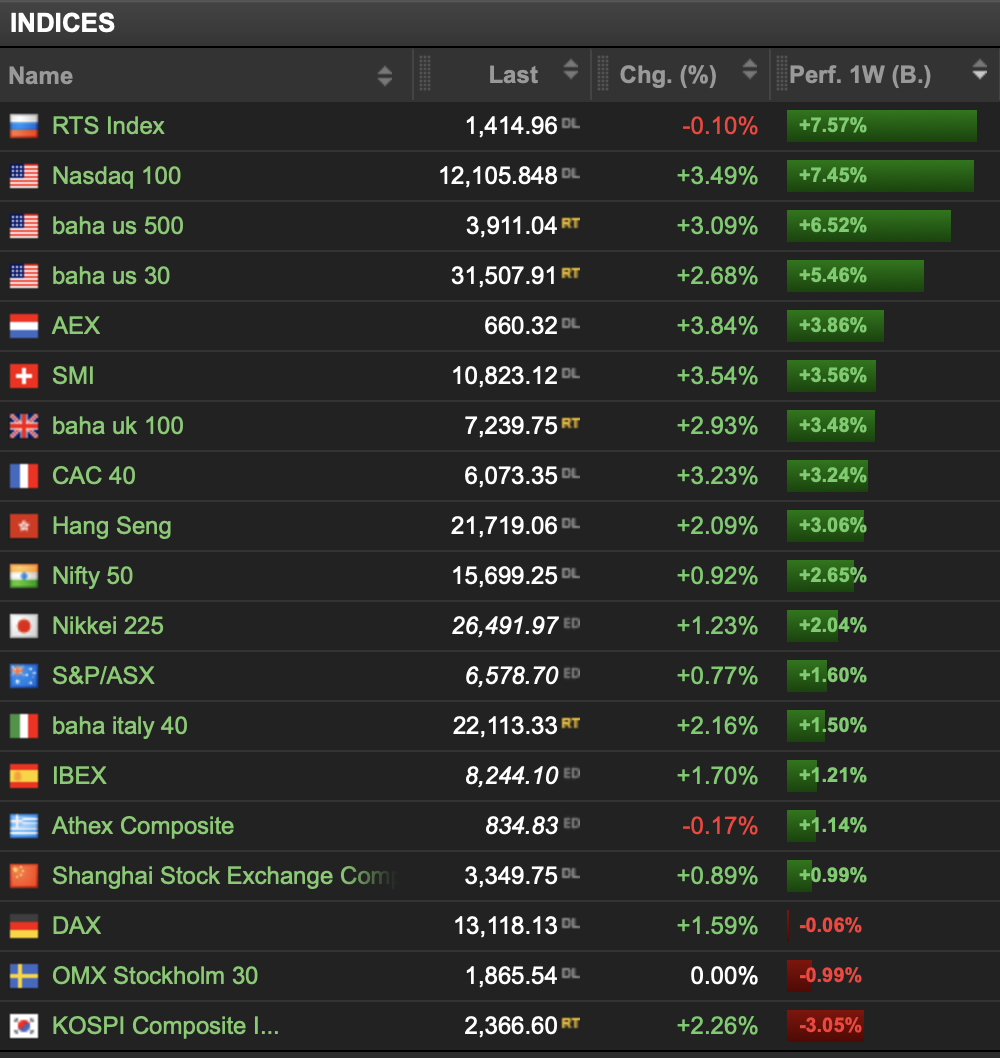The height and width of the screenshot is (1058, 1000).
Task: Click the Chg. (%) column header label
Action: point(668,75)
